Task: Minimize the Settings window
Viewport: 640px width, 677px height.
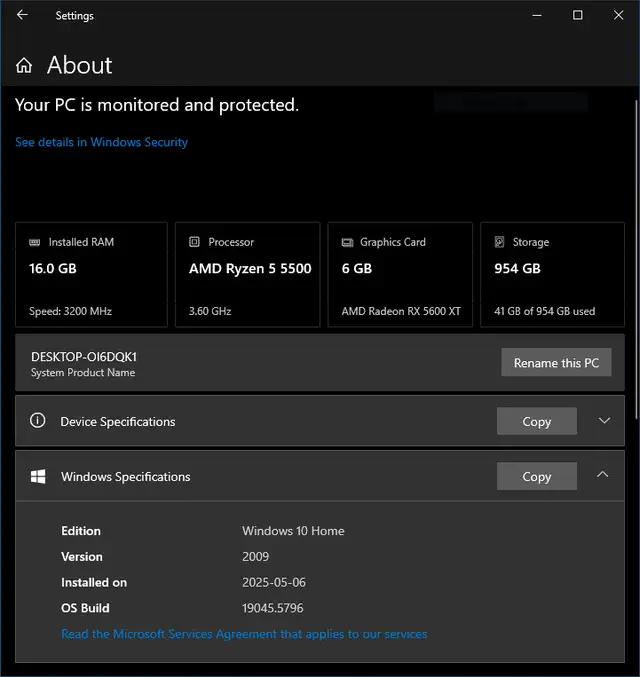Action: (537, 15)
